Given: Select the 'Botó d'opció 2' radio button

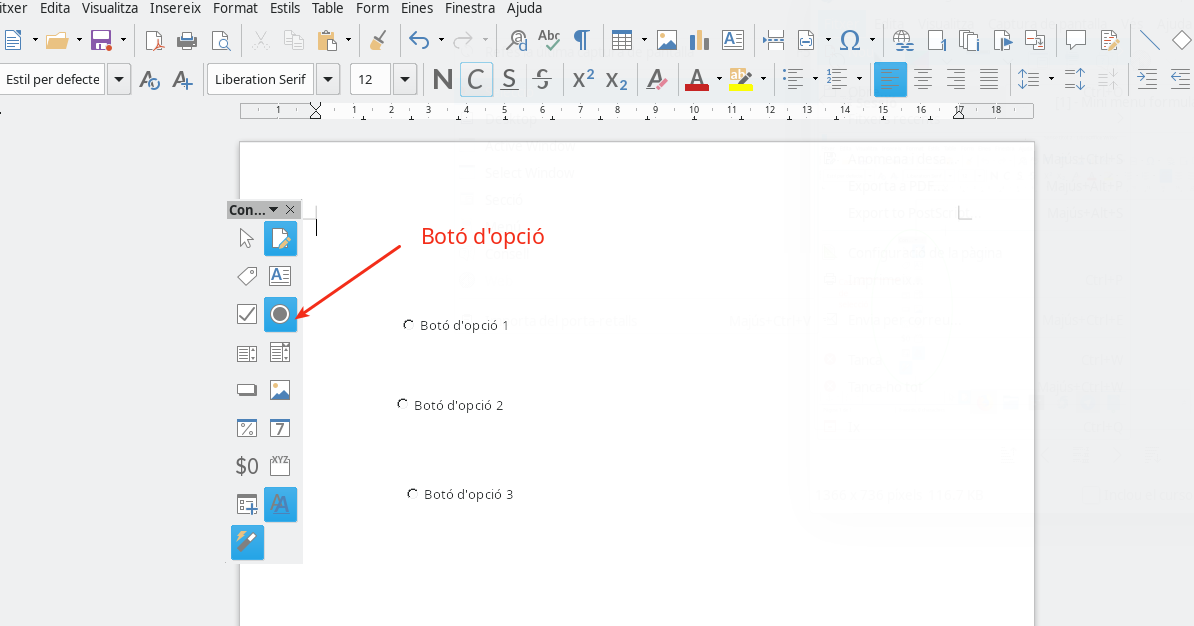Looking at the screenshot, I should click(x=403, y=404).
